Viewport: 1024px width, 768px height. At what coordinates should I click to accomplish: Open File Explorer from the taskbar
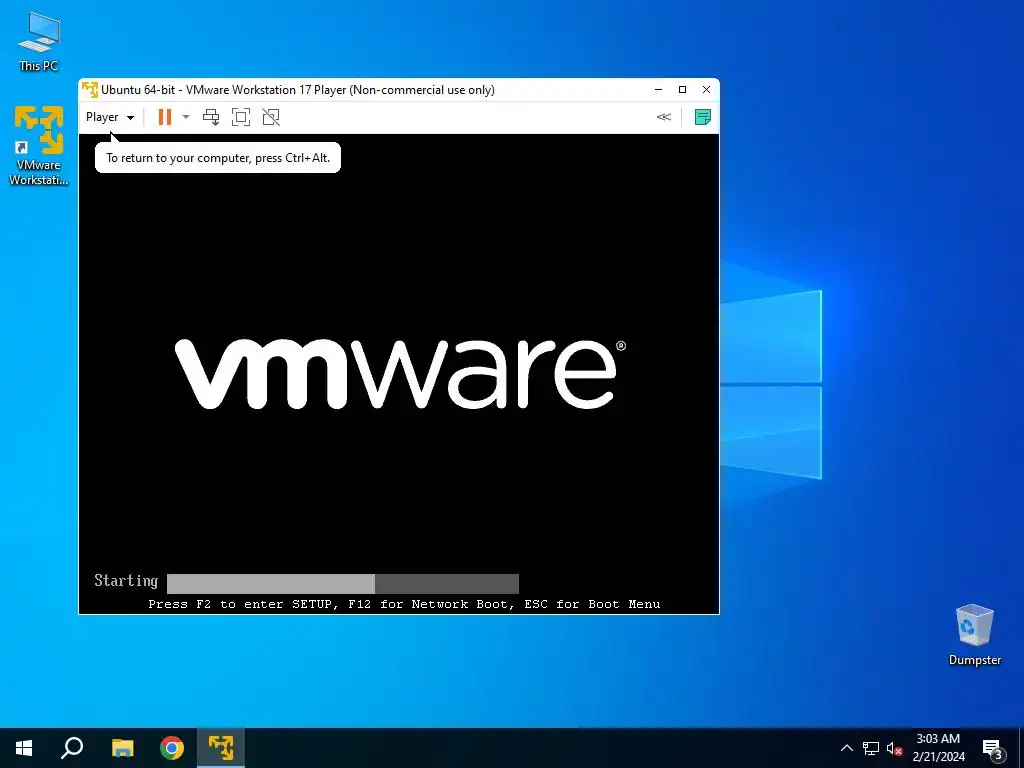122,748
